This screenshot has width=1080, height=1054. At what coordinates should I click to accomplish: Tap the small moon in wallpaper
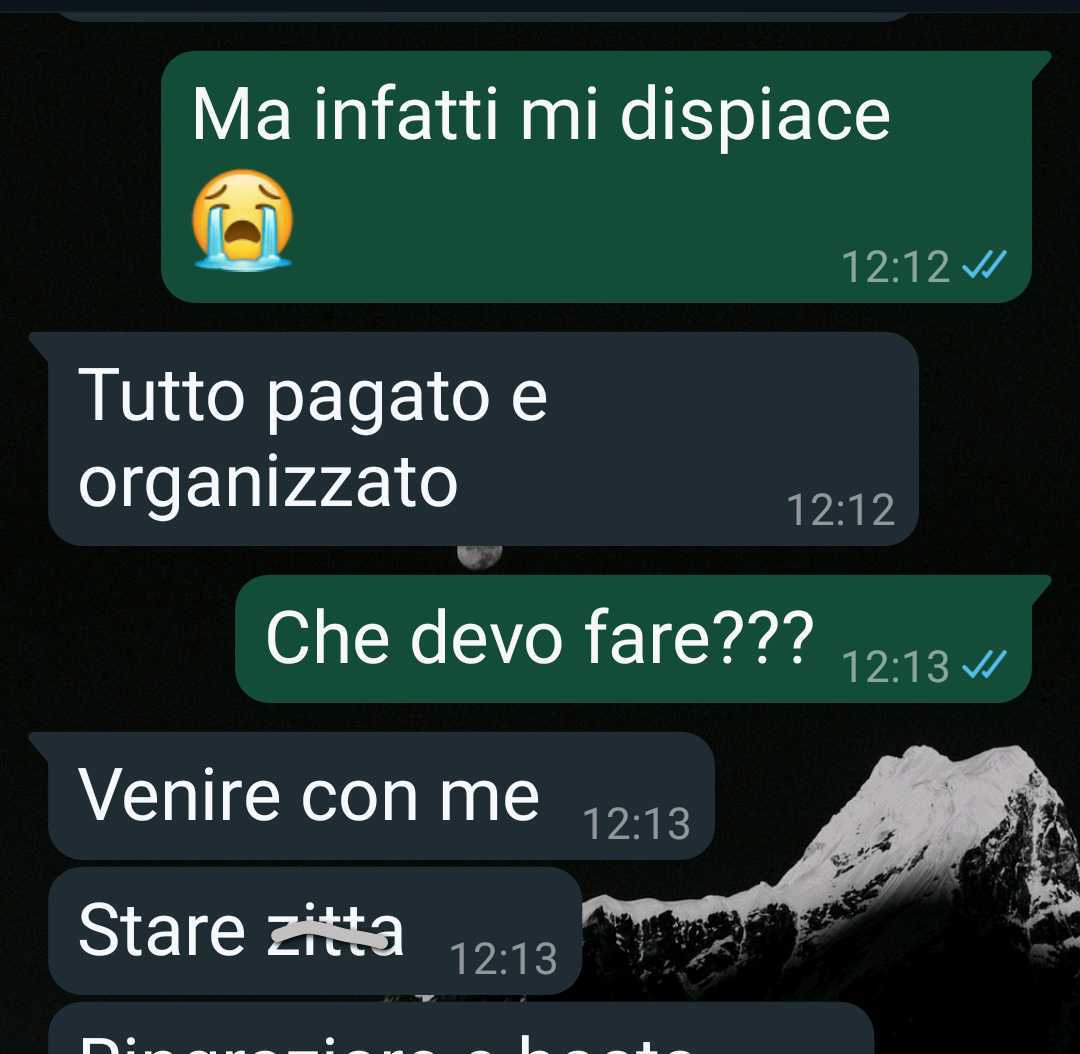pyautogui.click(x=479, y=557)
